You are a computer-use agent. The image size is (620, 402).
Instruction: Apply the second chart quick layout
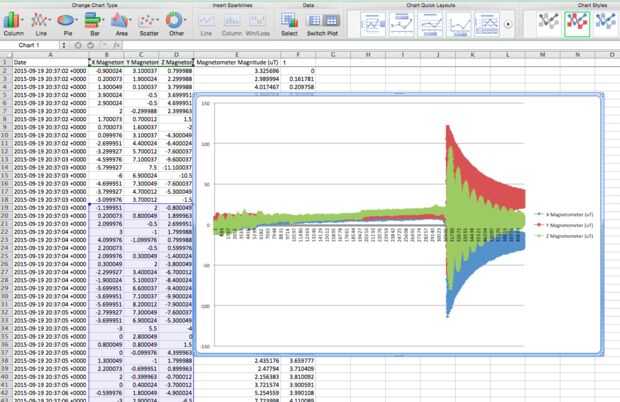401,24
